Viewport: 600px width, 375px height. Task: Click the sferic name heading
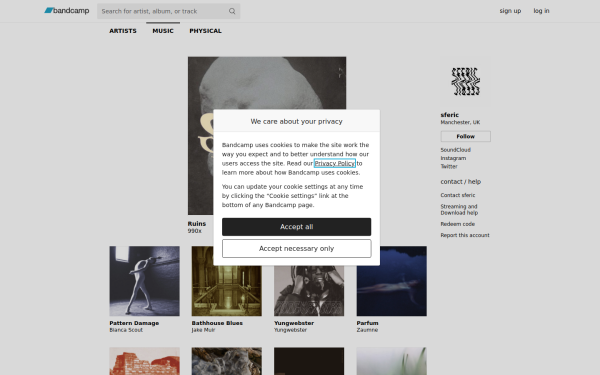click(x=450, y=115)
